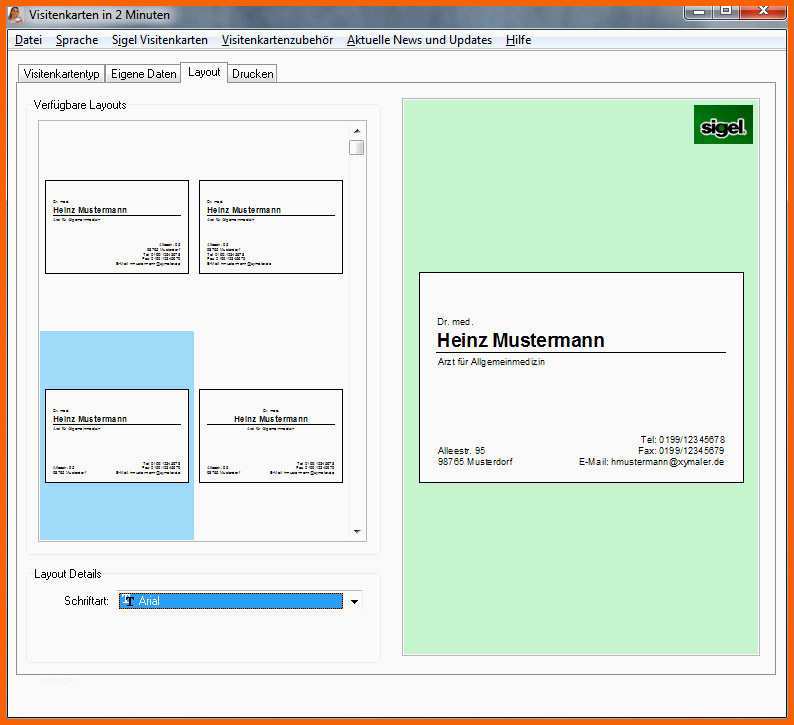The height and width of the screenshot is (725, 794).
Task: Click the business card preview
Action: [581, 377]
